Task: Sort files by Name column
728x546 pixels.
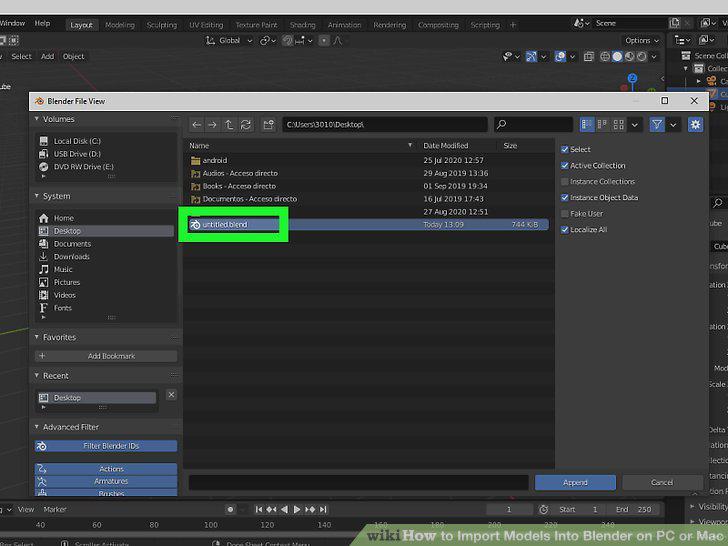Action: (x=199, y=146)
